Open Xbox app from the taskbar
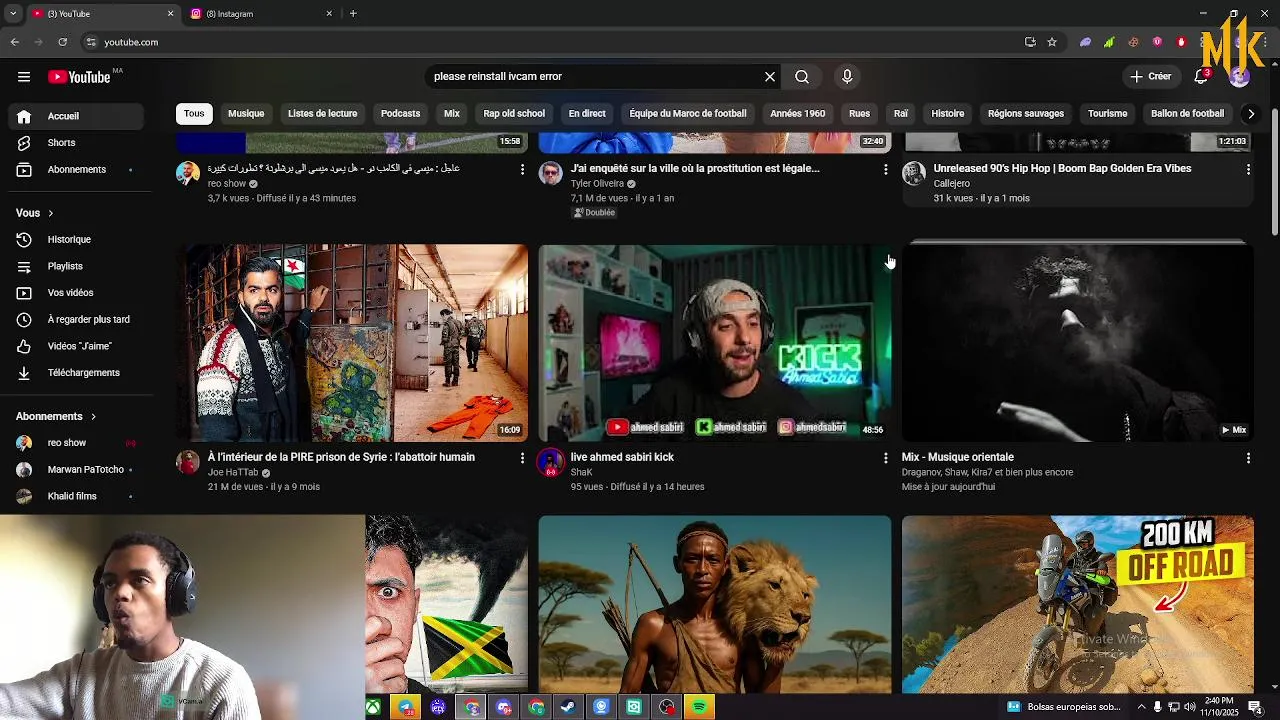The image size is (1280, 720). [x=373, y=707]
